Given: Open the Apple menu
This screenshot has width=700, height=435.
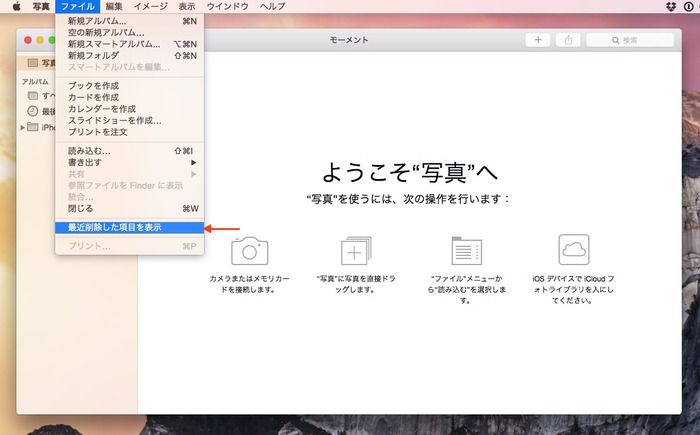Looking at the screenshot, I should click(x=17, y=6).
